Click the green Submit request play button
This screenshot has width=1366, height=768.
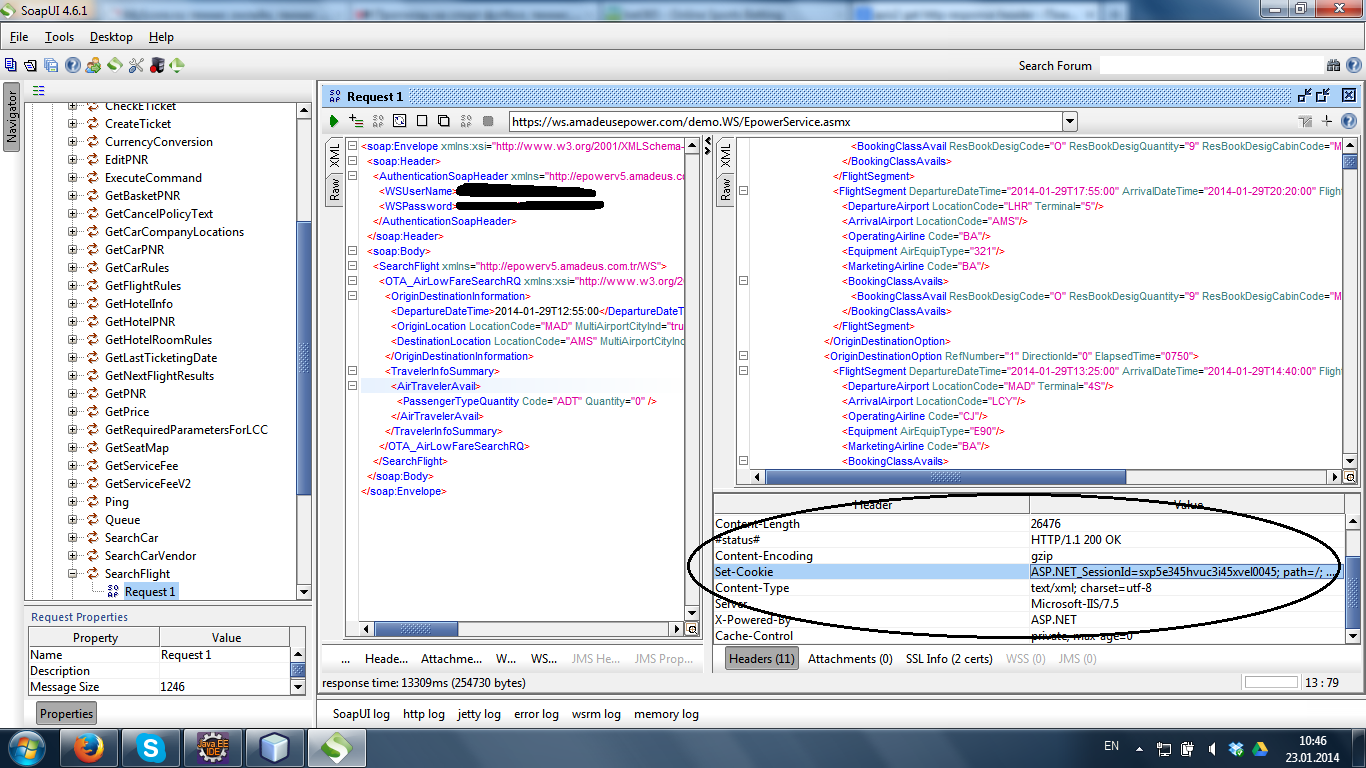(x=334, y=121)
